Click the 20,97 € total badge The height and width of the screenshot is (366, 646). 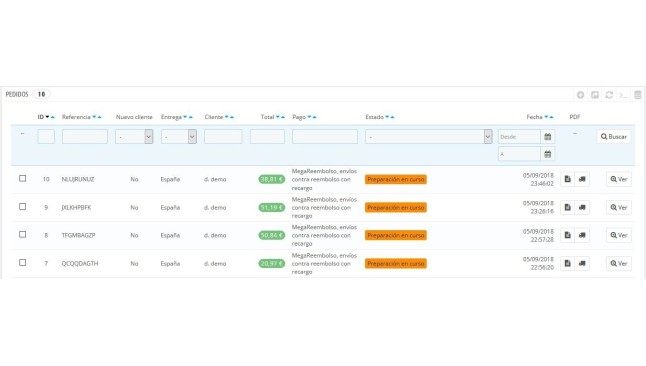pos(272,263)
